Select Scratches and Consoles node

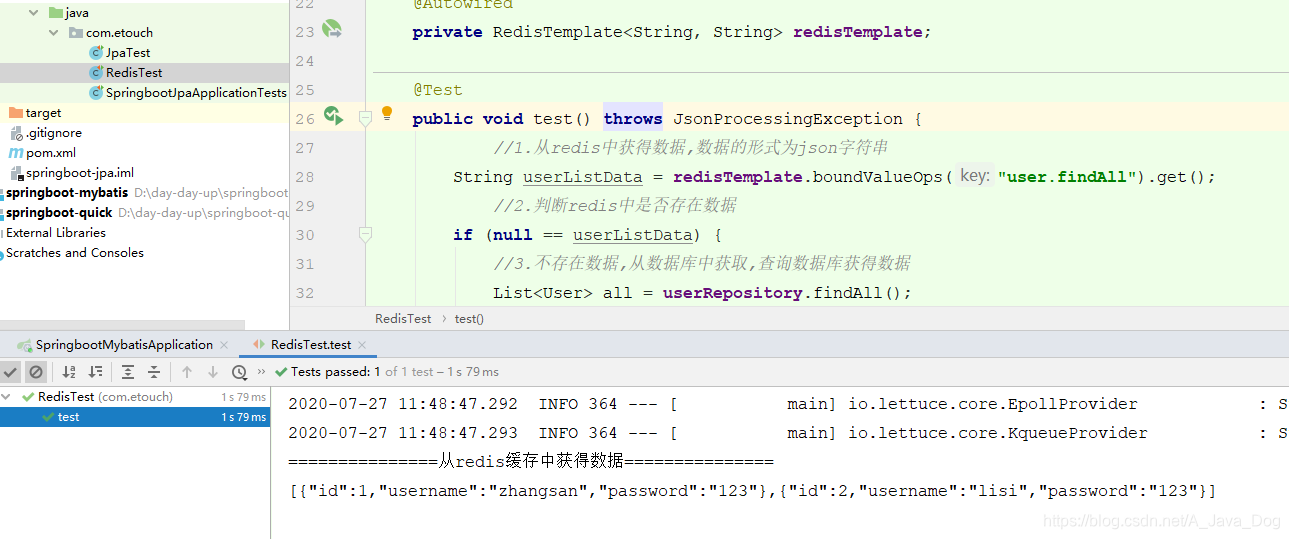point(75,253)
